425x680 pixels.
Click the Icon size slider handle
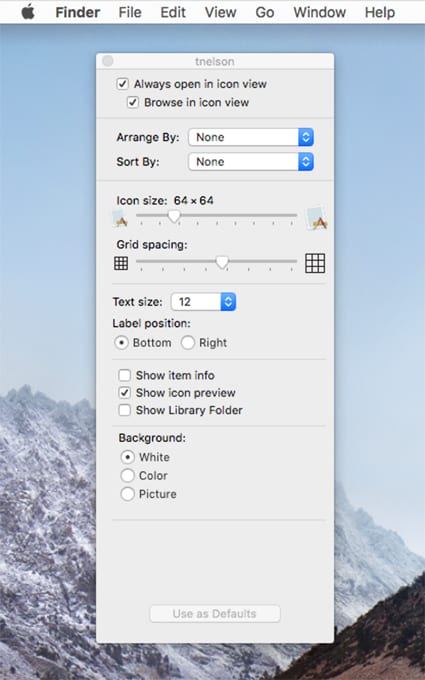[174, 216]
